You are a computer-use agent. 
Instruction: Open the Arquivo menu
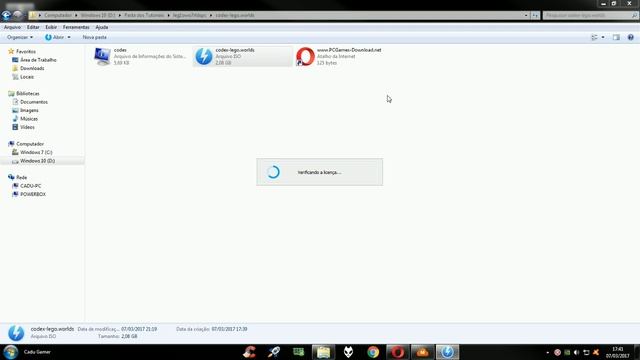[x=12, y=27]
